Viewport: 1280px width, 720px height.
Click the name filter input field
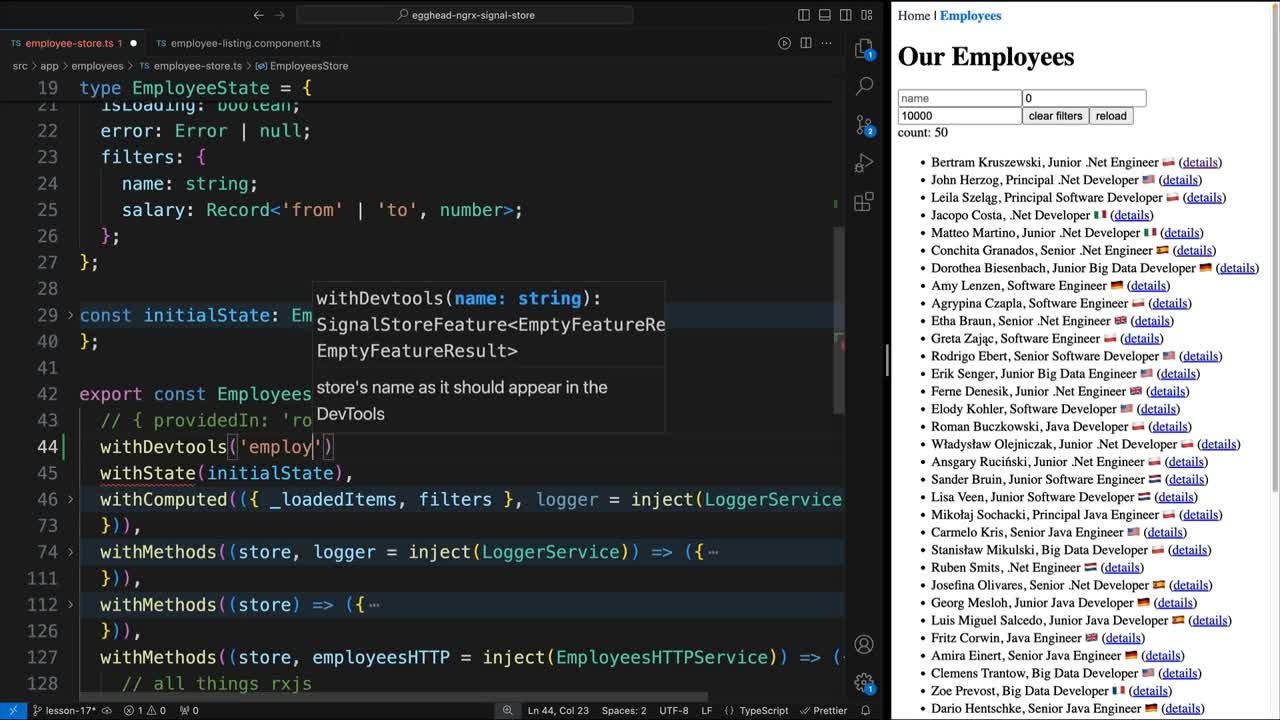point(959,98)
